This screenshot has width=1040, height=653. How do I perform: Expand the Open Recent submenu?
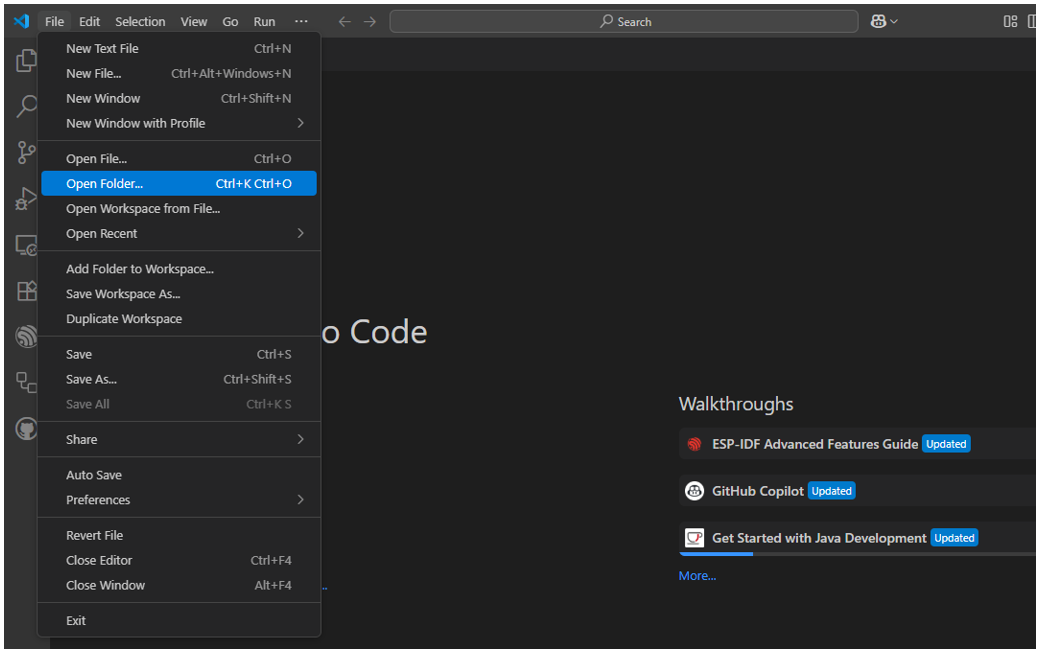pyautogui.click(x=179, y=233)
